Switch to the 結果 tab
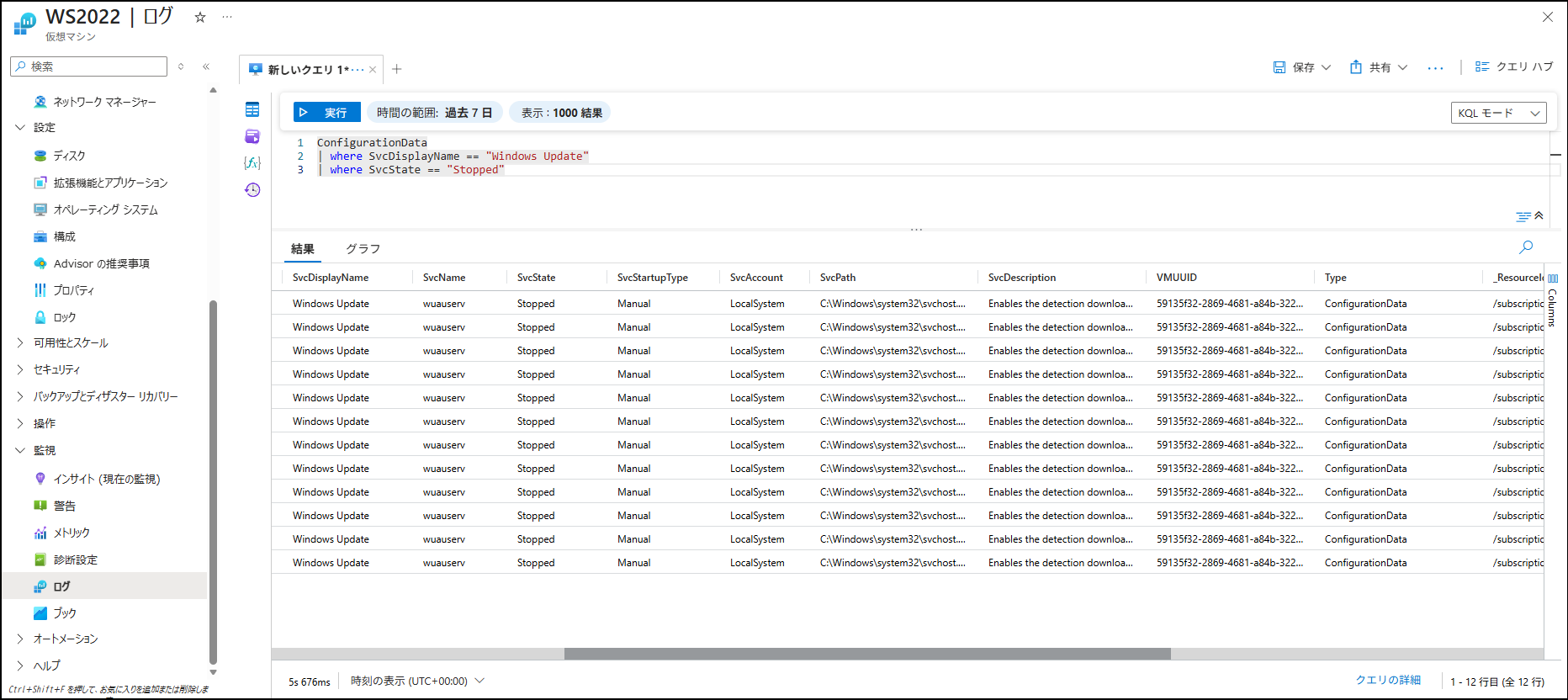The image size is (1568, 700). point(303,249)
